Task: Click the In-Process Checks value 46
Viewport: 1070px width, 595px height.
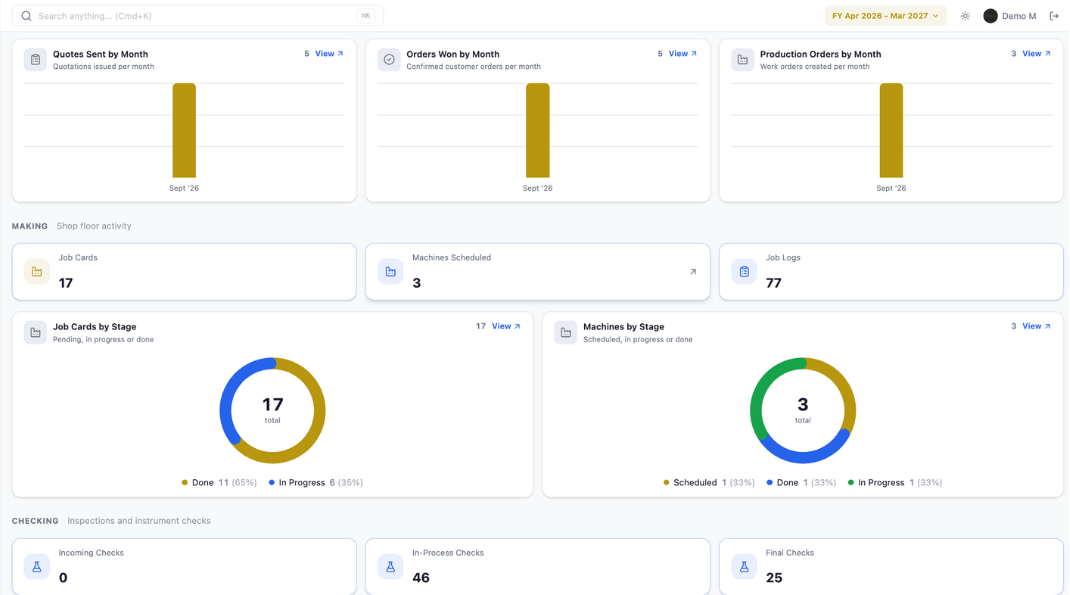Action: pos(421,578)
